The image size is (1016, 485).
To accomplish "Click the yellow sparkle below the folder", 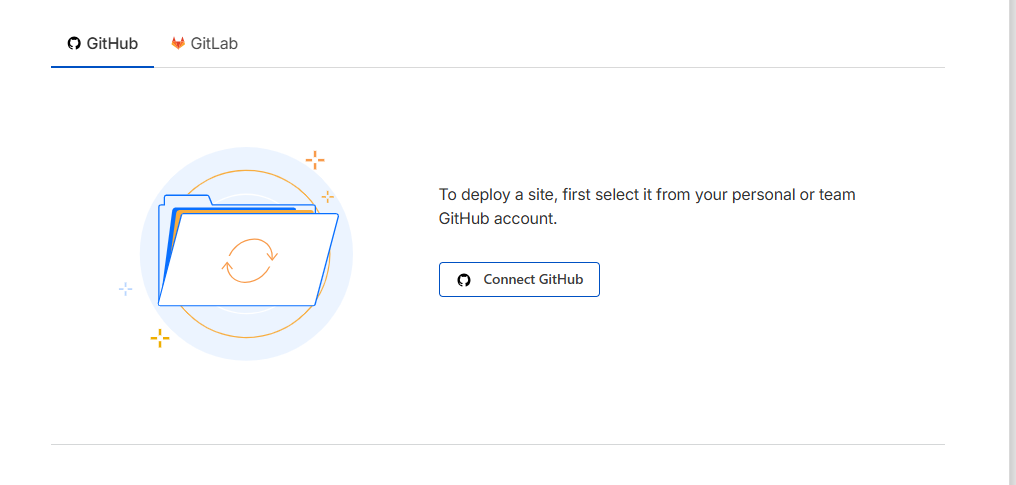I will (x=159, y=338).
